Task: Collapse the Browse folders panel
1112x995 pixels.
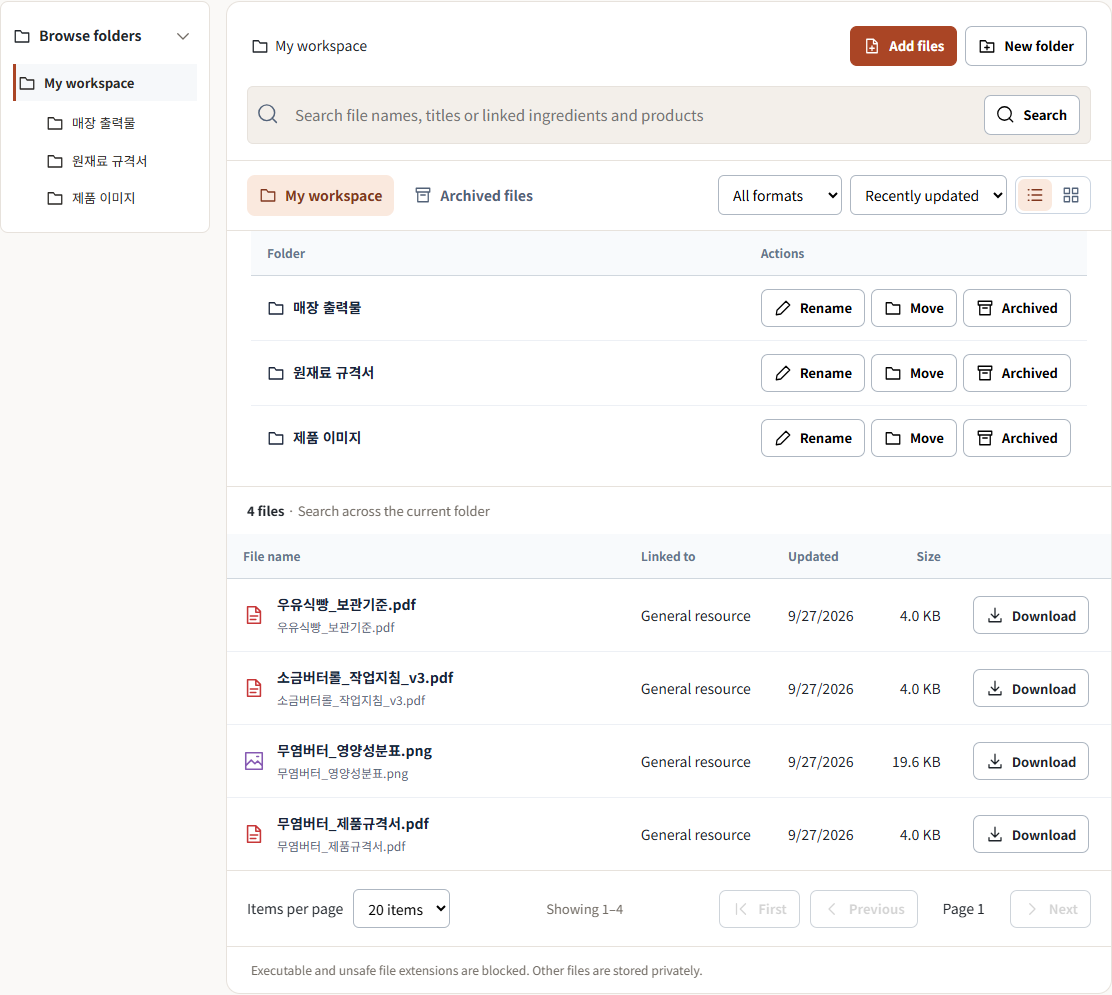Action: 183,36
